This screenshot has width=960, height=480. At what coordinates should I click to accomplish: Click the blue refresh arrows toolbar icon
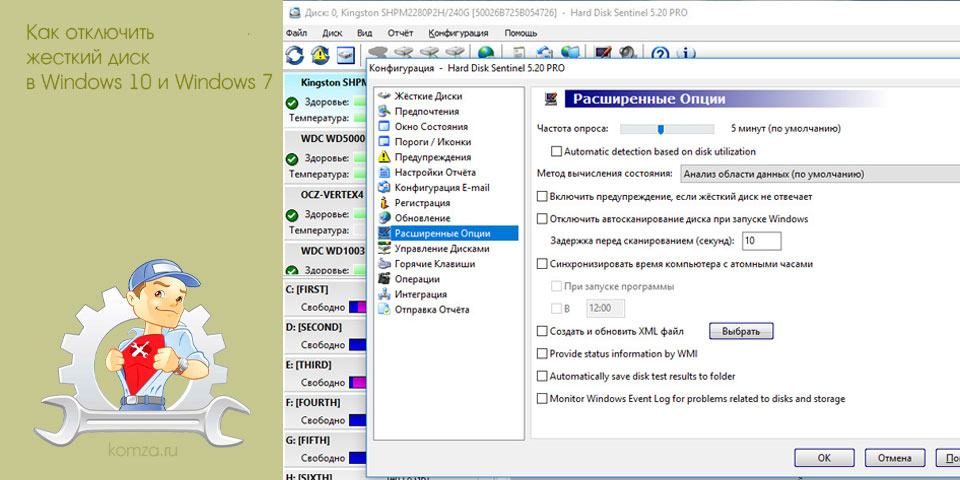tap(294, 55)
